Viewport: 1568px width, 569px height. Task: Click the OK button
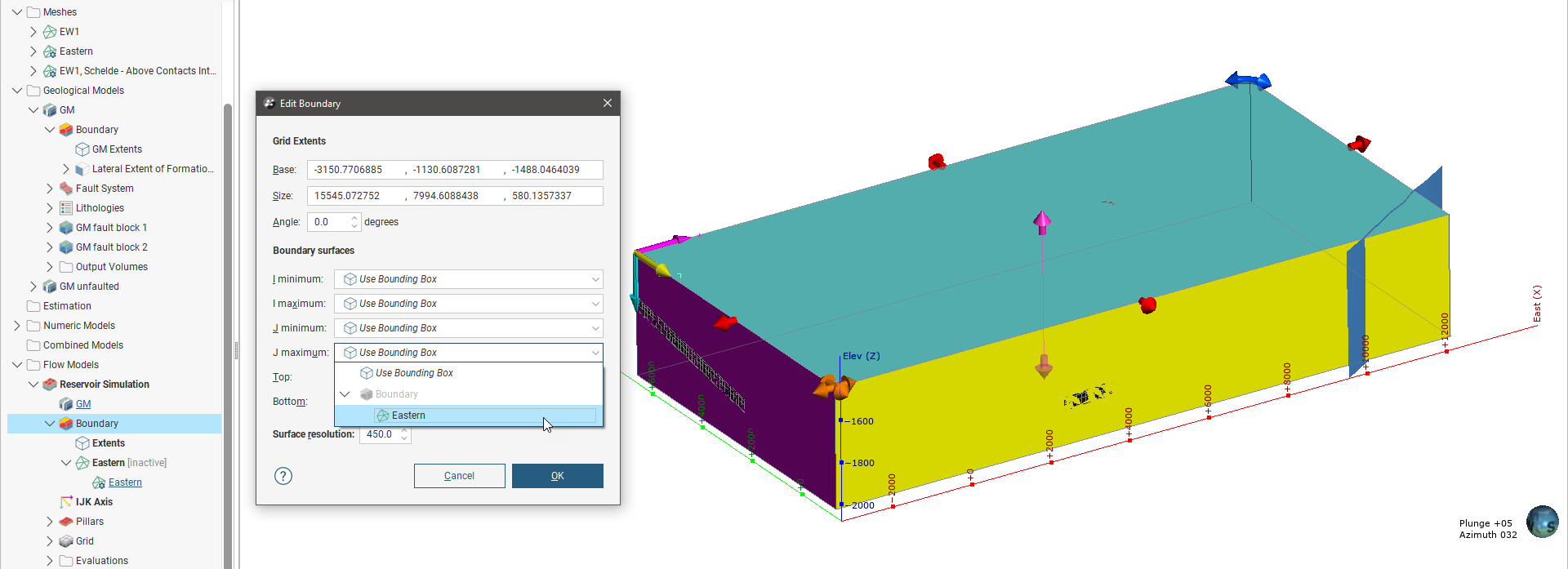tap(557, 476)
